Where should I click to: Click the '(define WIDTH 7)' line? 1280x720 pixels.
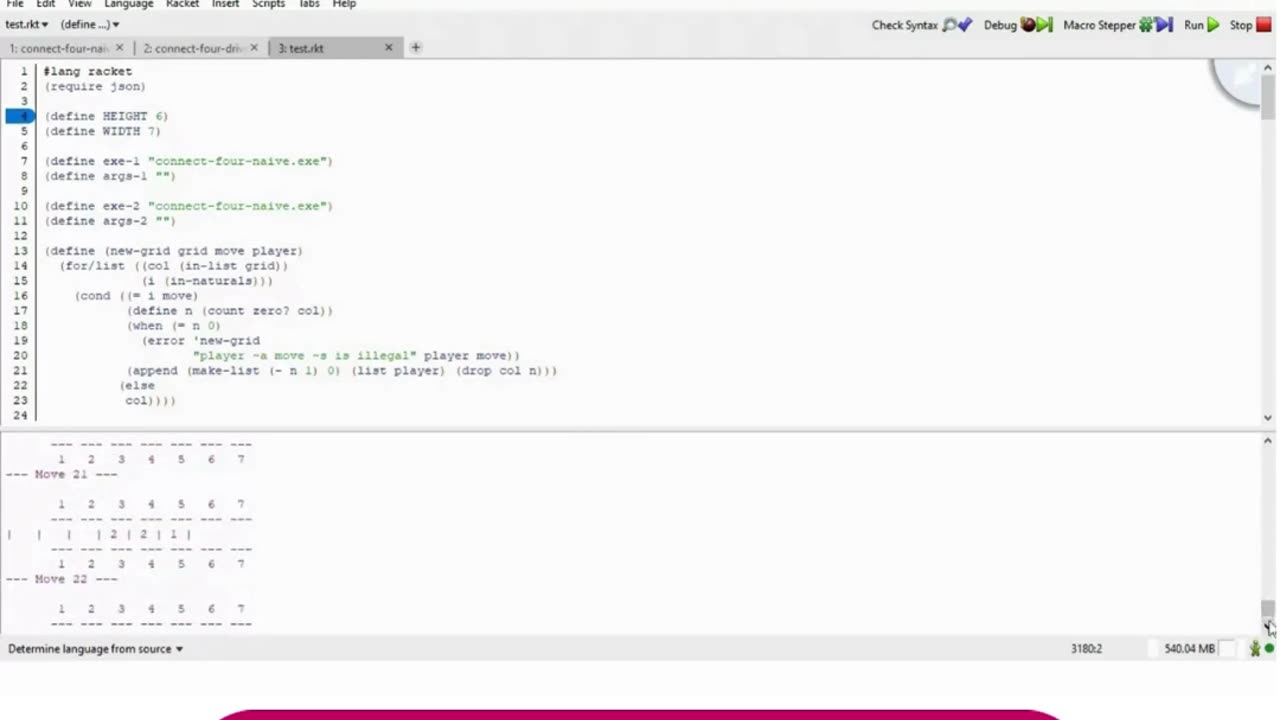coord(102,131)
